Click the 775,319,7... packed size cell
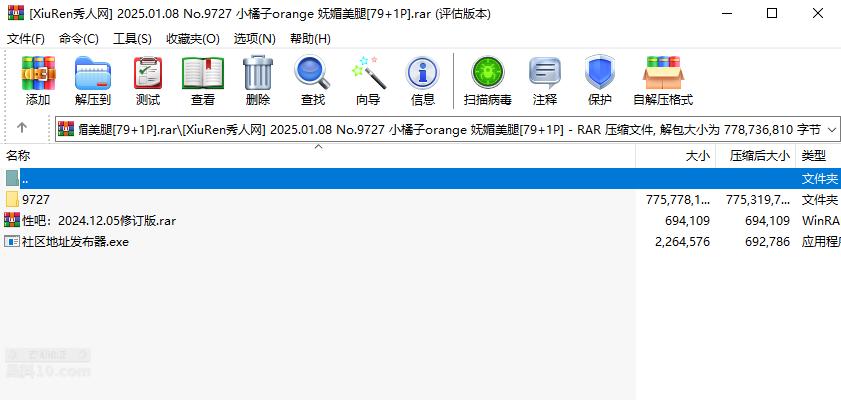 coord(758,200)
